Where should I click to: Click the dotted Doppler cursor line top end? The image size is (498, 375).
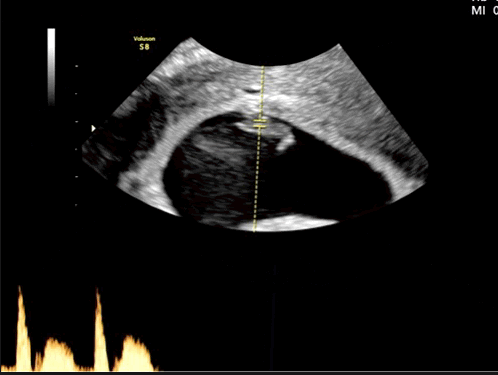[x=262, y=67]
